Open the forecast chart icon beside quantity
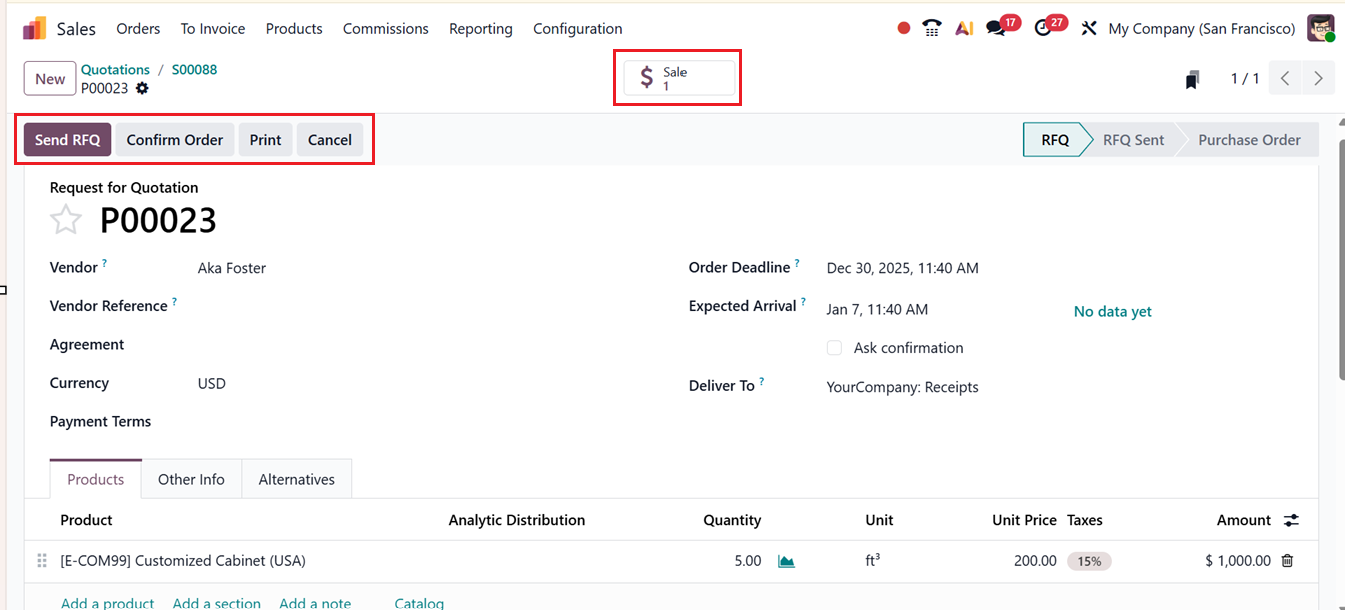This screenshot has width=1345, height=610. pos(786,561)
